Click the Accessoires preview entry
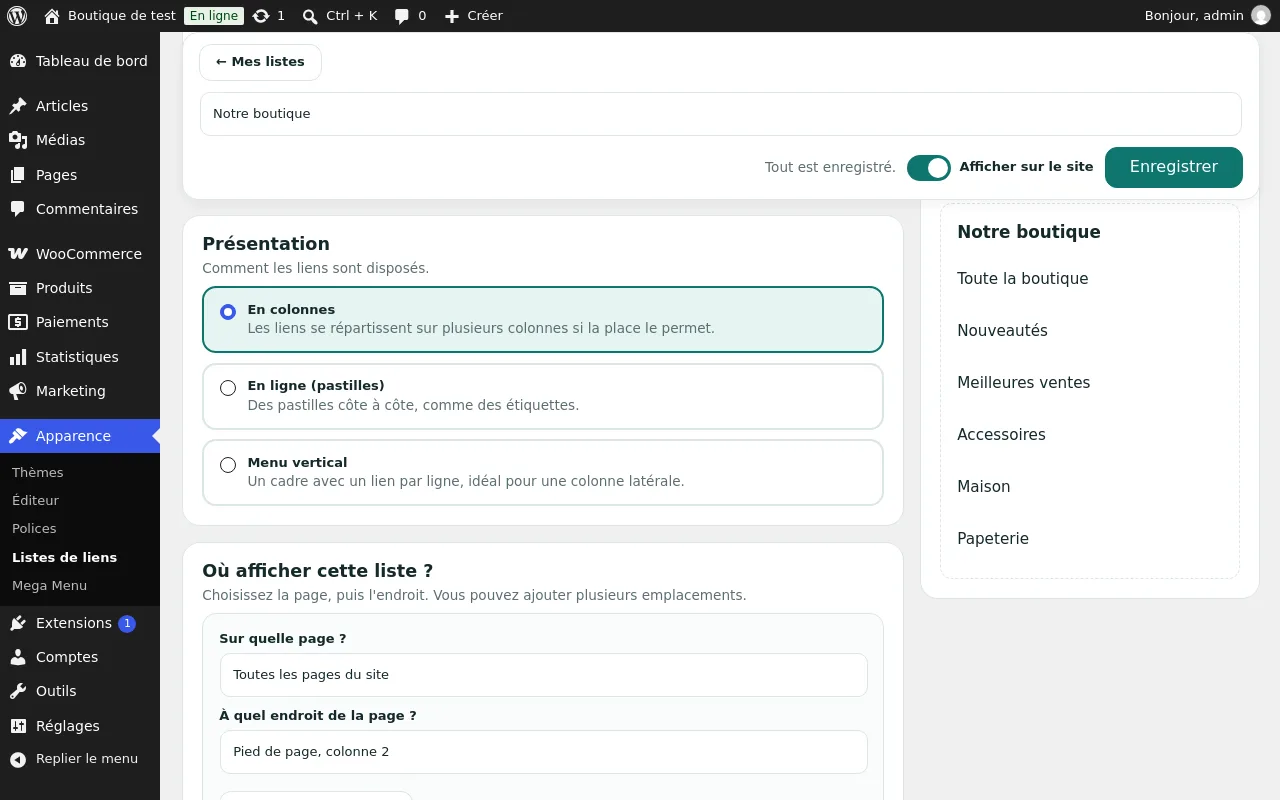 (x=1002, y=435)
